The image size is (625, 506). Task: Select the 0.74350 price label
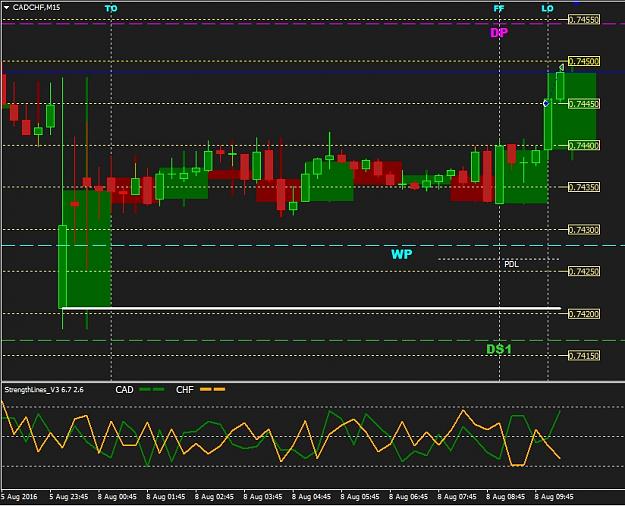point(584,187)
